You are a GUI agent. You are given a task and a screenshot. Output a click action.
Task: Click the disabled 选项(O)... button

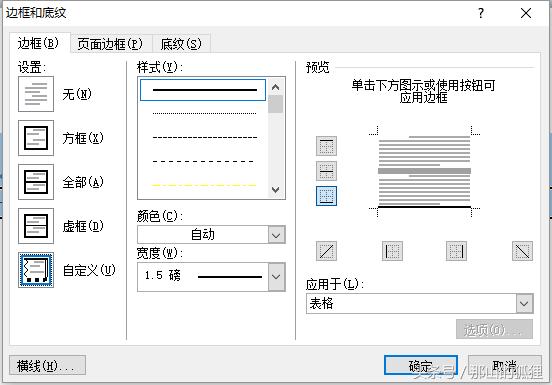pos(494,329)
